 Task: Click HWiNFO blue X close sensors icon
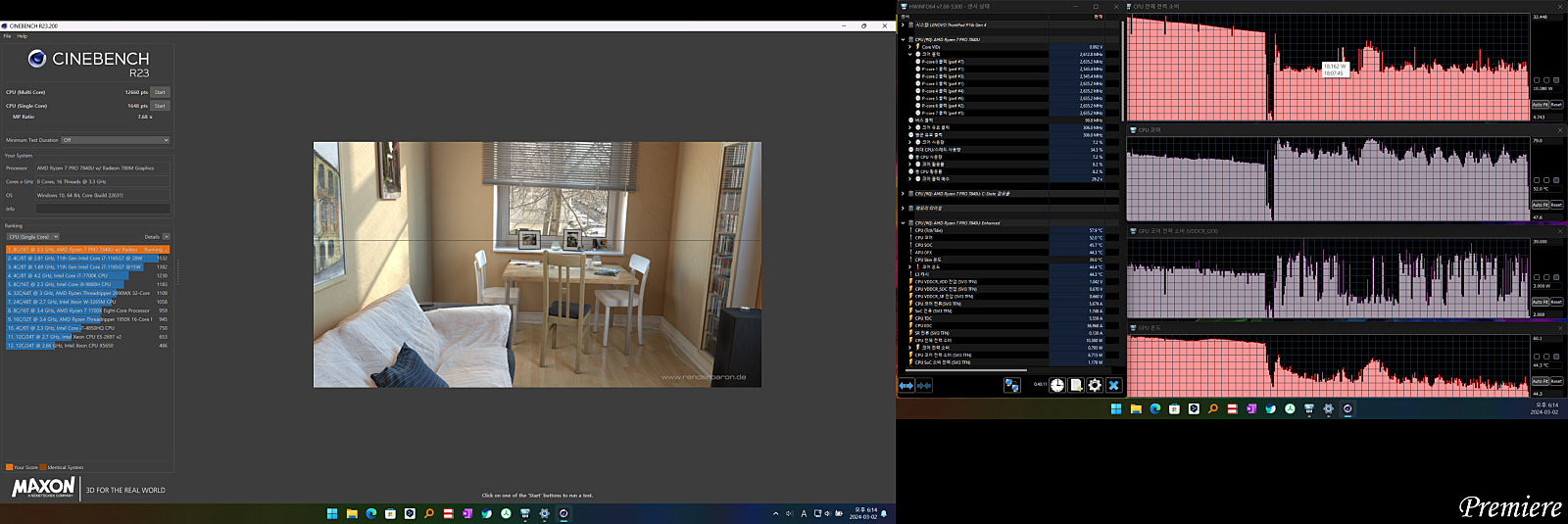click(x=1113, y=386)
